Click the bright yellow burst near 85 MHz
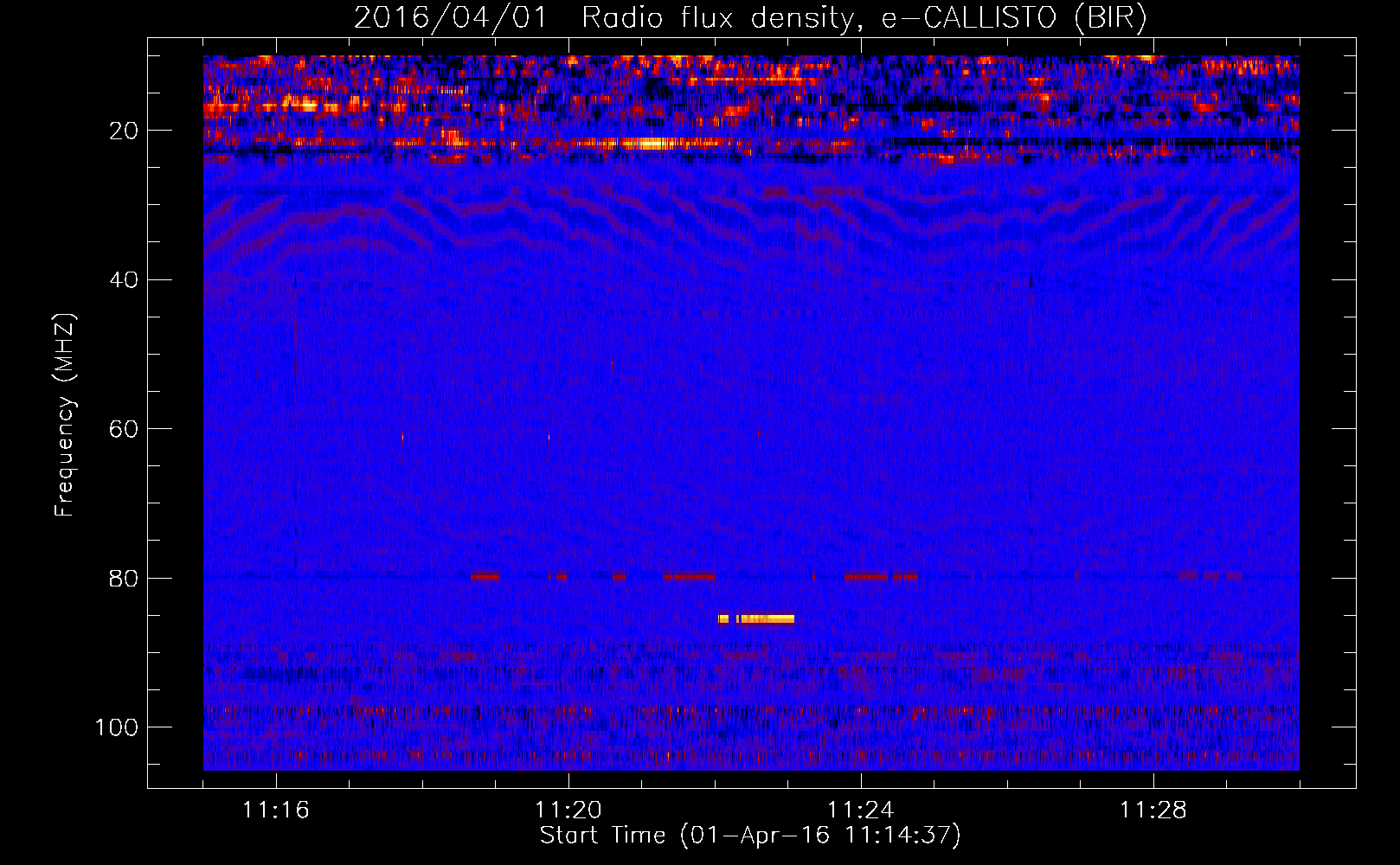The height and width of the screenshot is (865, 1400). pyautogui.click(x=756, y=618)
